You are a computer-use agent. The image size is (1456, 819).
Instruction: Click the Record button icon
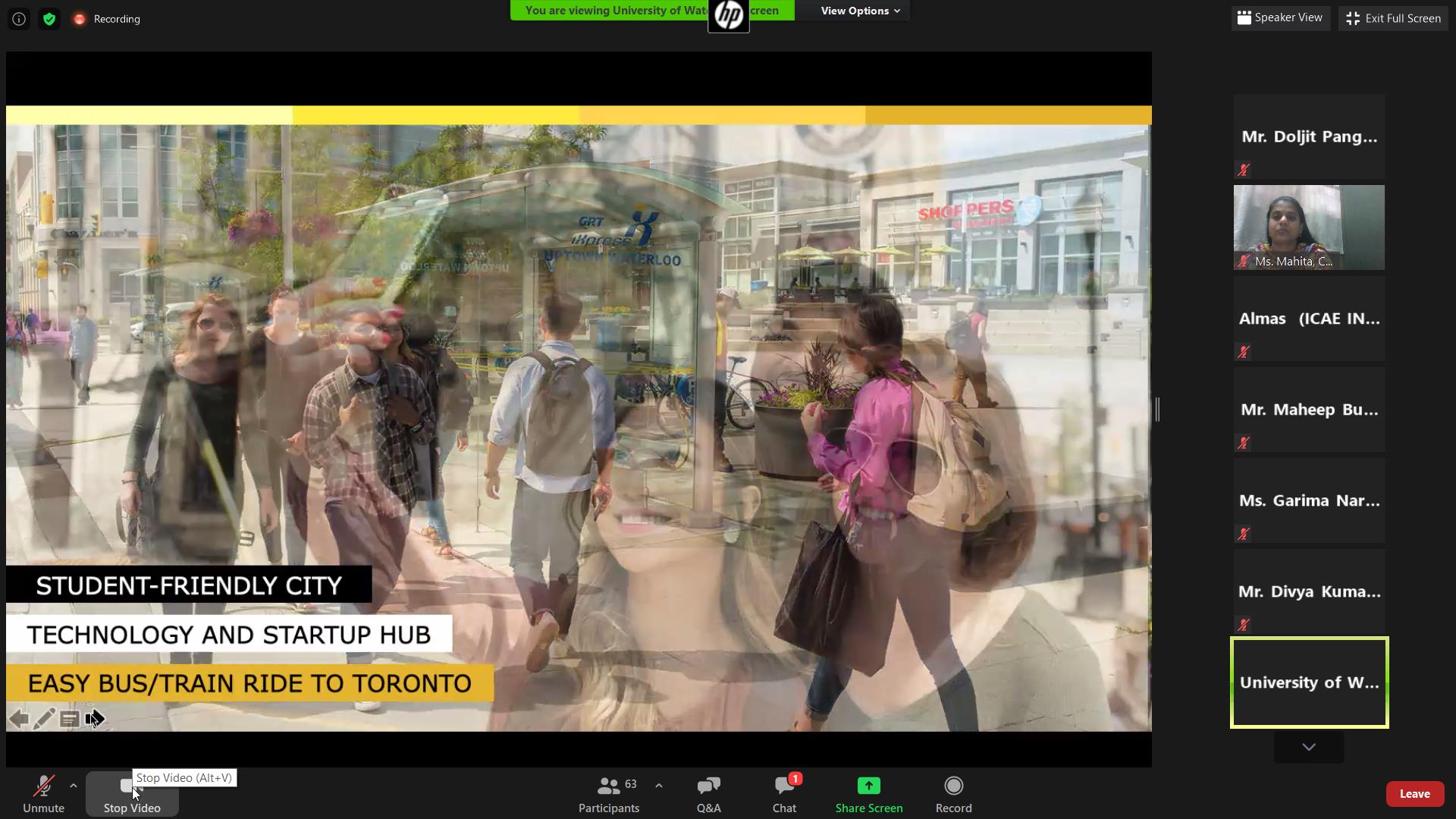pos(953,786)
